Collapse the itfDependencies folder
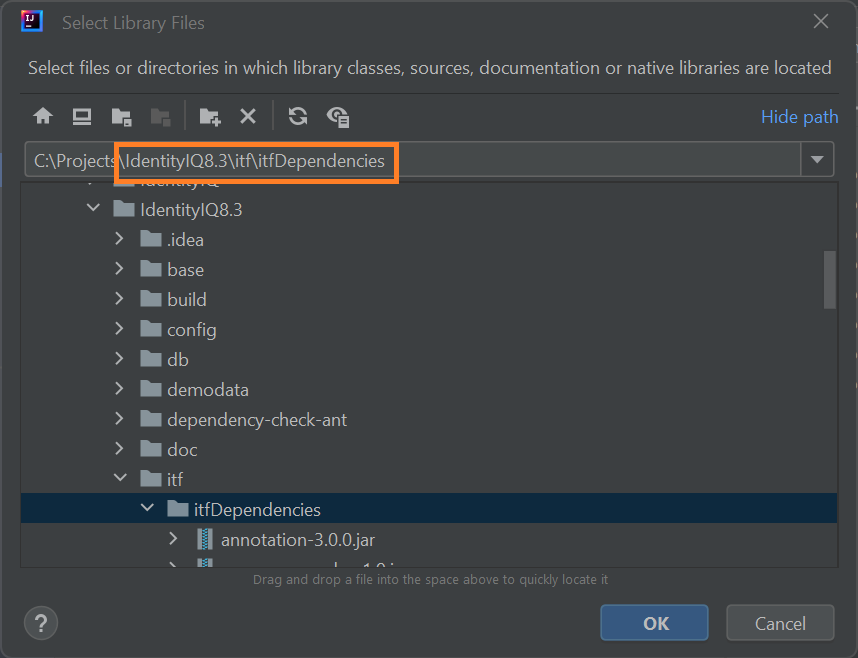 (x=147, y=508)
